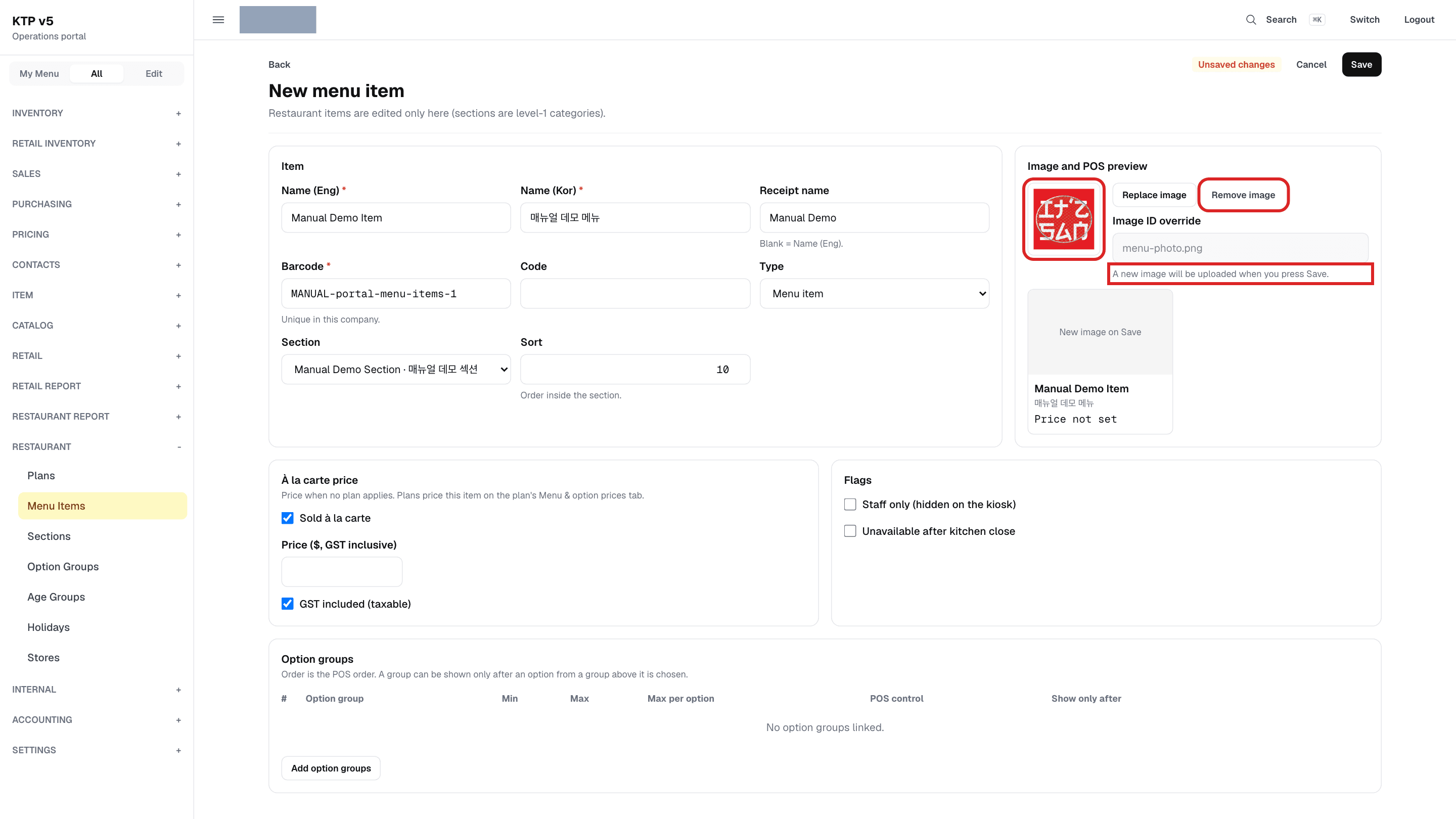Click Cancel to discard changes
This screenshot has height=819, width=1456.
(x=1311, y=64)
